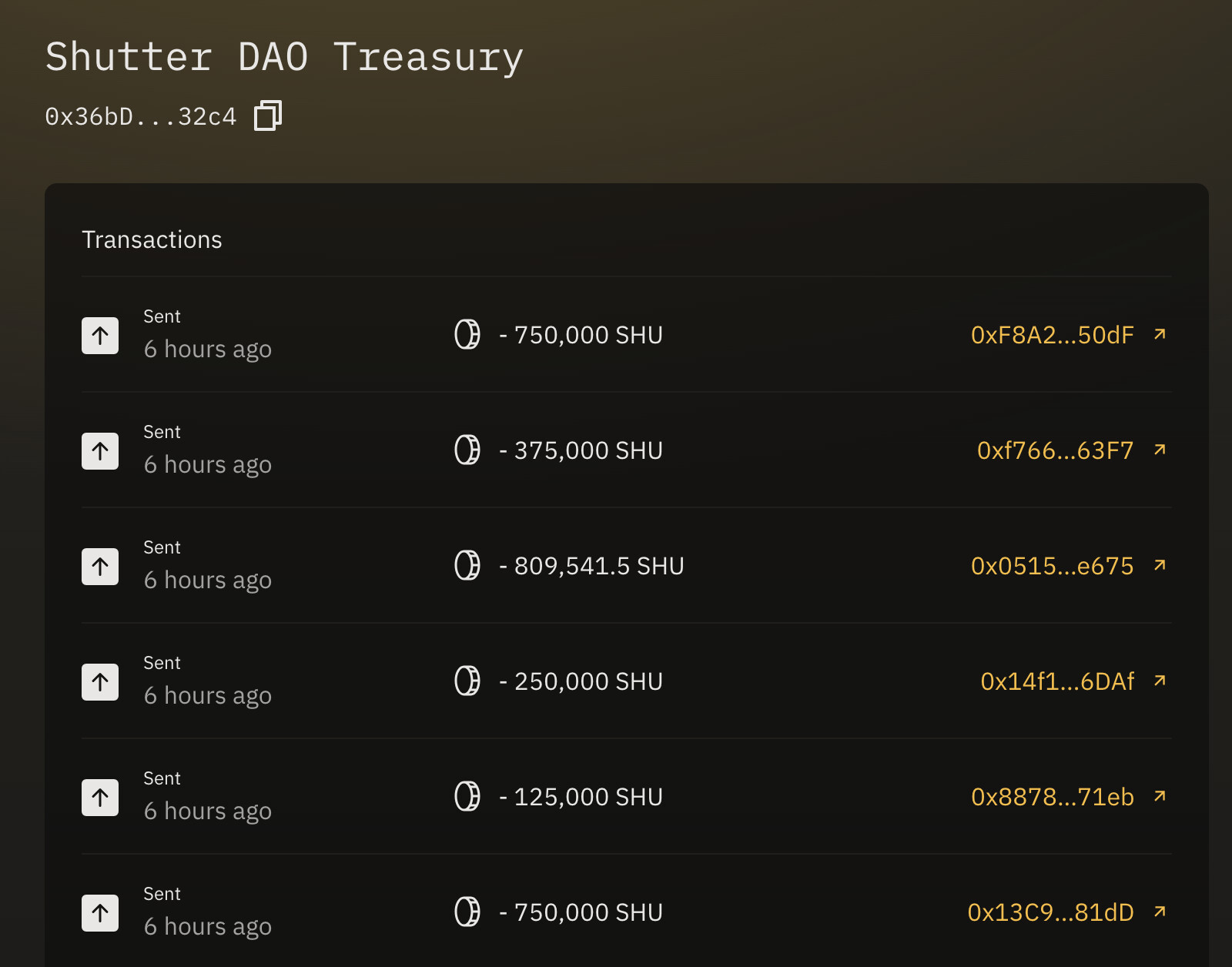
Task: Click the Shutter DAO Treasury title
Action: pos(284,58)
